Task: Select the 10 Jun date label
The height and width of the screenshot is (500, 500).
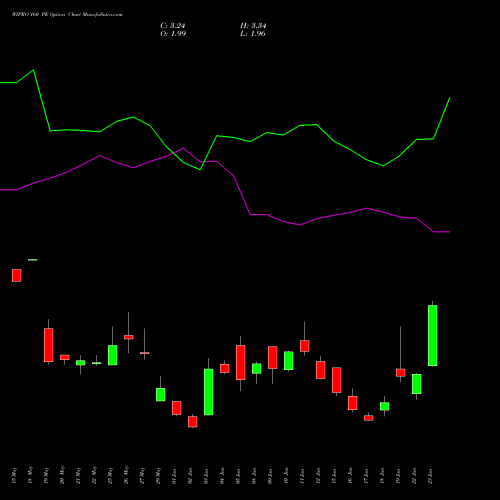Action: pyautogui.click(x=286, y=475)
